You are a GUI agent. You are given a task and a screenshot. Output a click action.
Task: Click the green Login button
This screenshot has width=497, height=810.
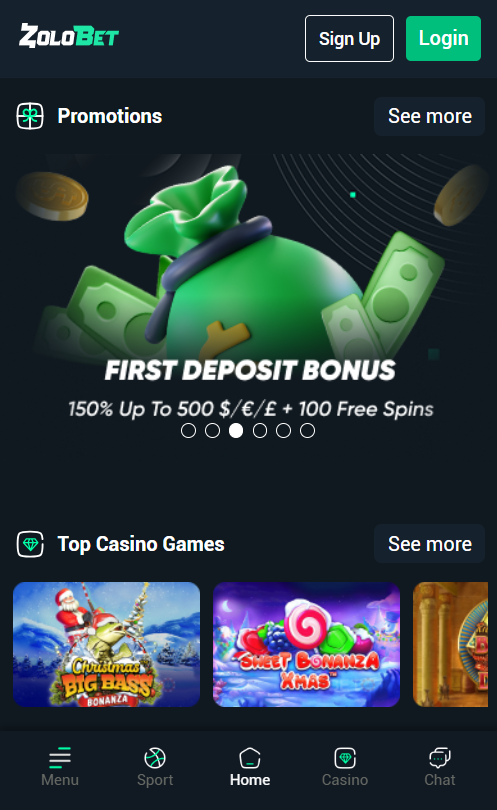[x=443, y=38]
